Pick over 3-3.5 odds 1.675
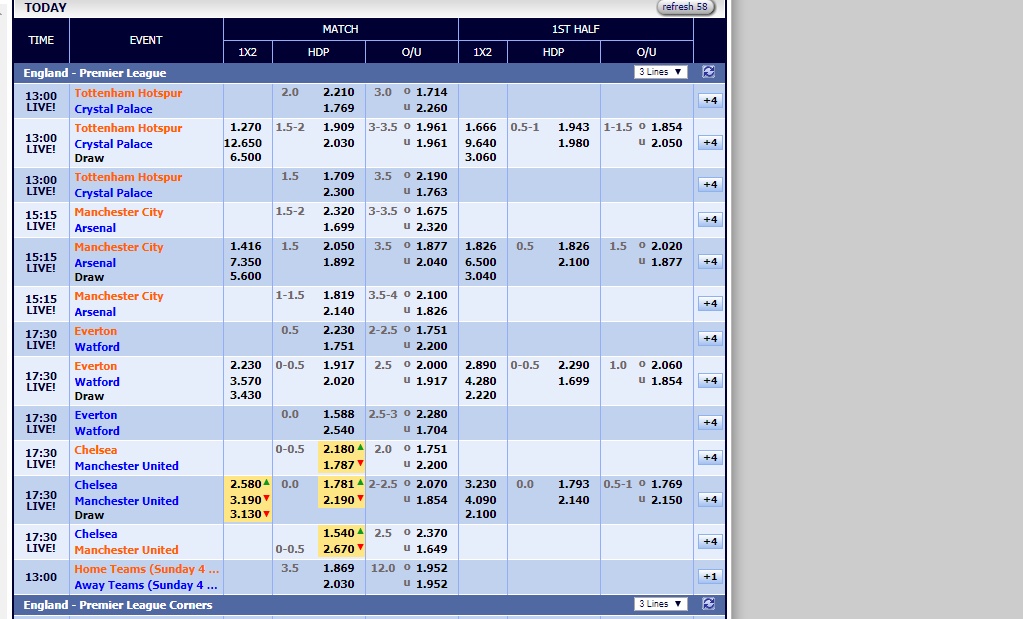Viewport: 1023px width, 619px height. pos(431,211)
